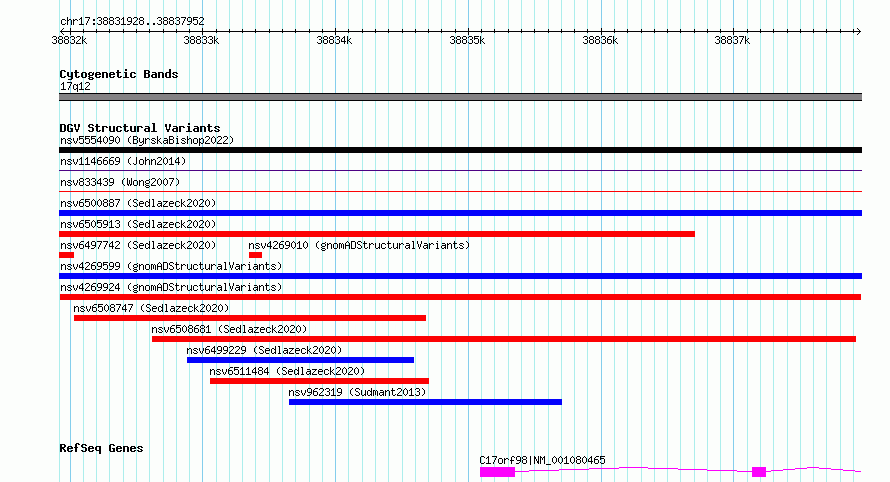
Task: Click the large magenta C17orf98 exon block
Action: click(497, 472)
